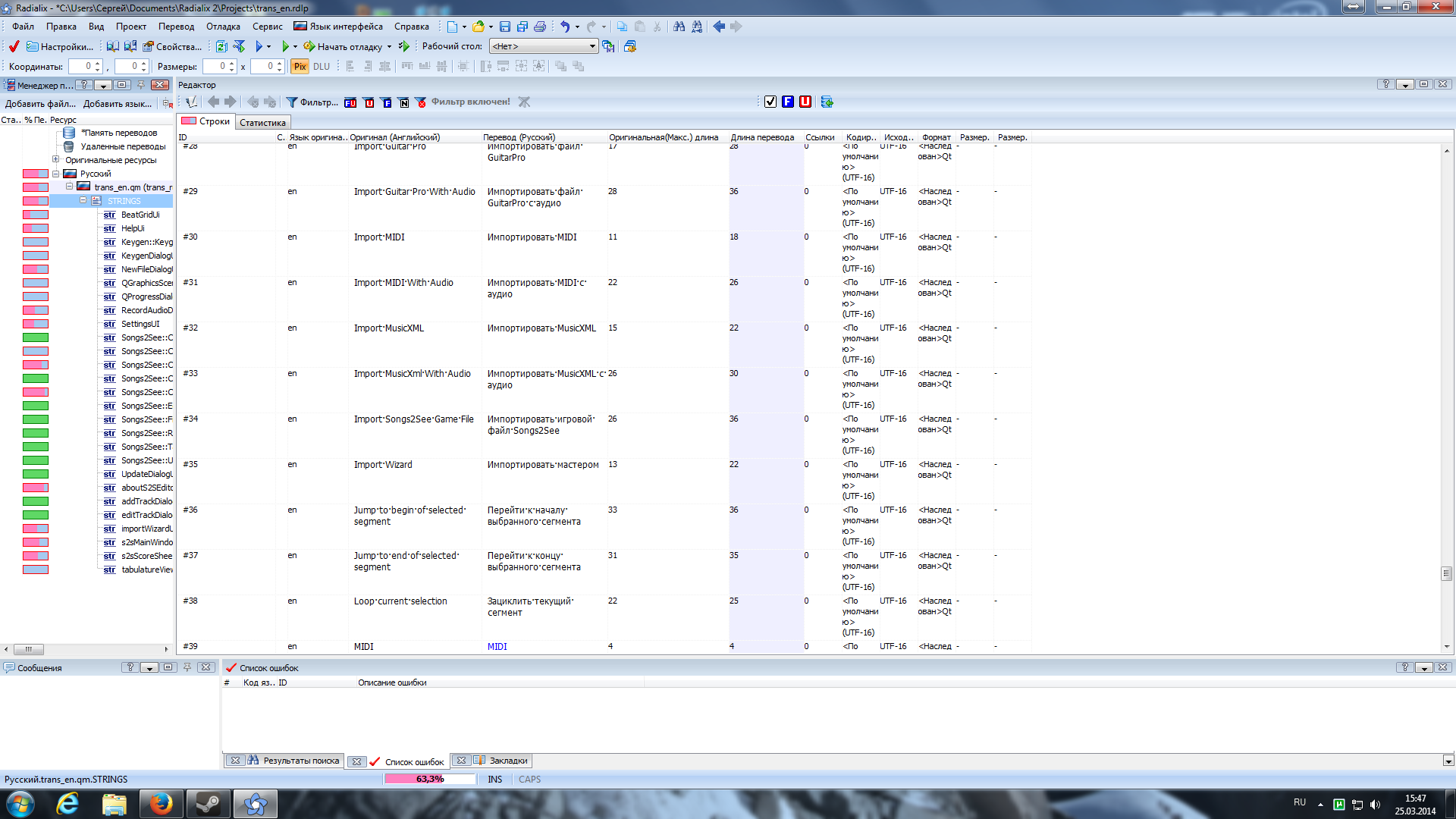Open Firefox from the taskbar

pyautogui.click(x=161, y=804)
